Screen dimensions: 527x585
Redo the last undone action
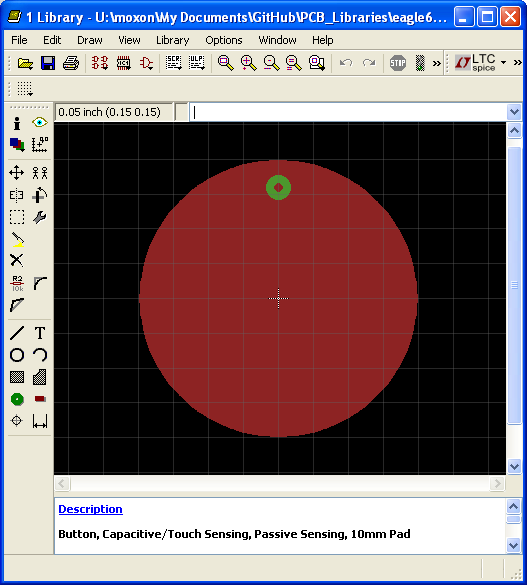tap(369, 63)
